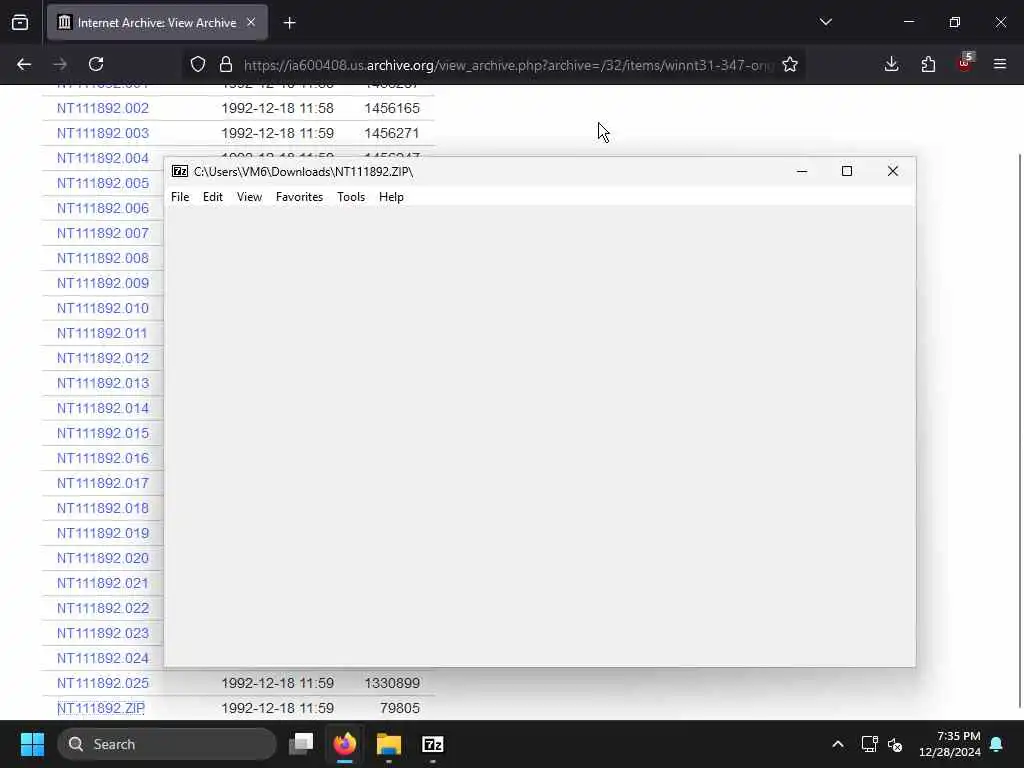Screen dimensions: 1024x768
Task: Open the taskbar clock showing 7:35 PM
Action: point(950,744)
